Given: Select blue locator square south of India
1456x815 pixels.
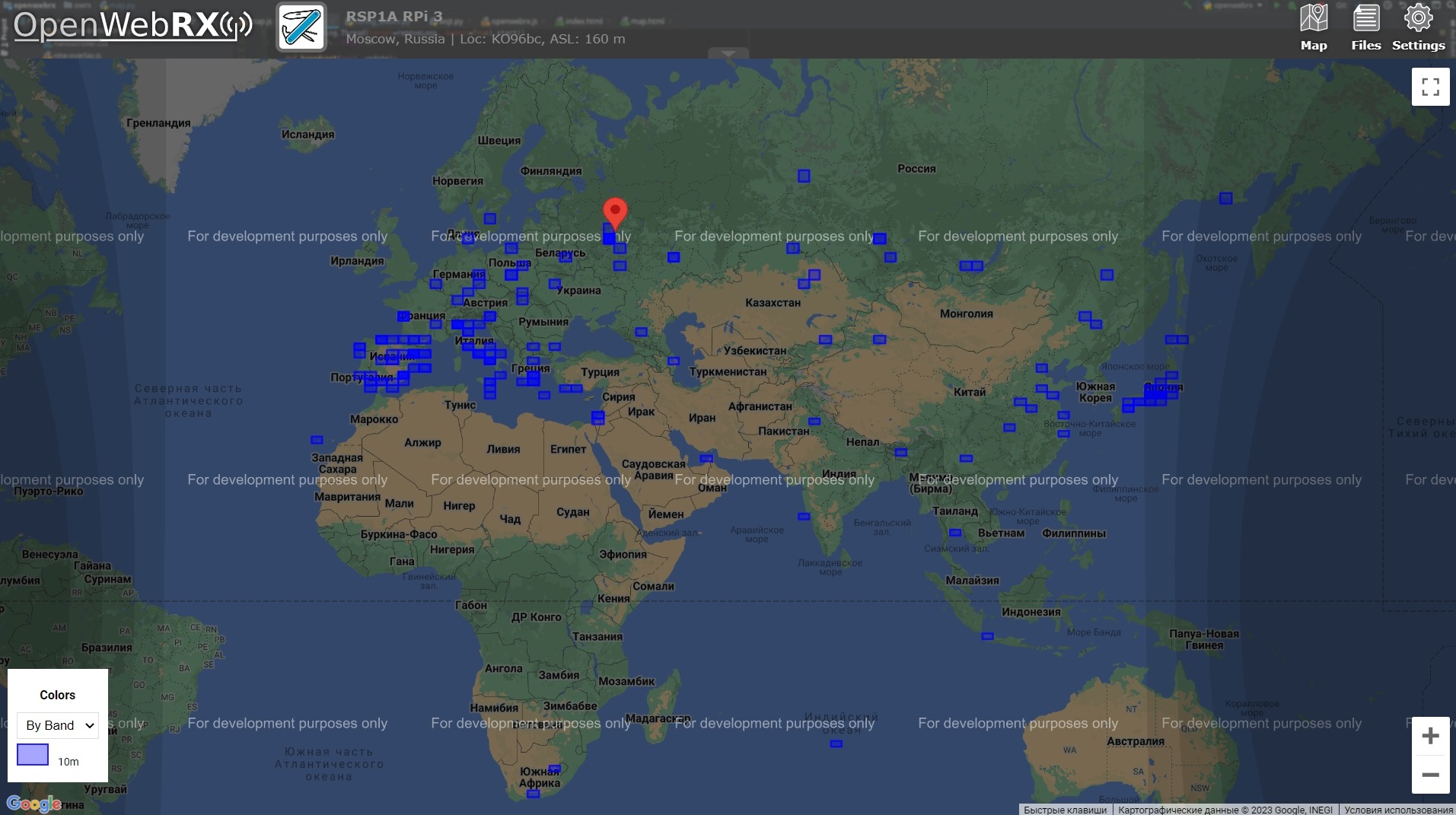Looking at the screenshot, I should 804,517.
